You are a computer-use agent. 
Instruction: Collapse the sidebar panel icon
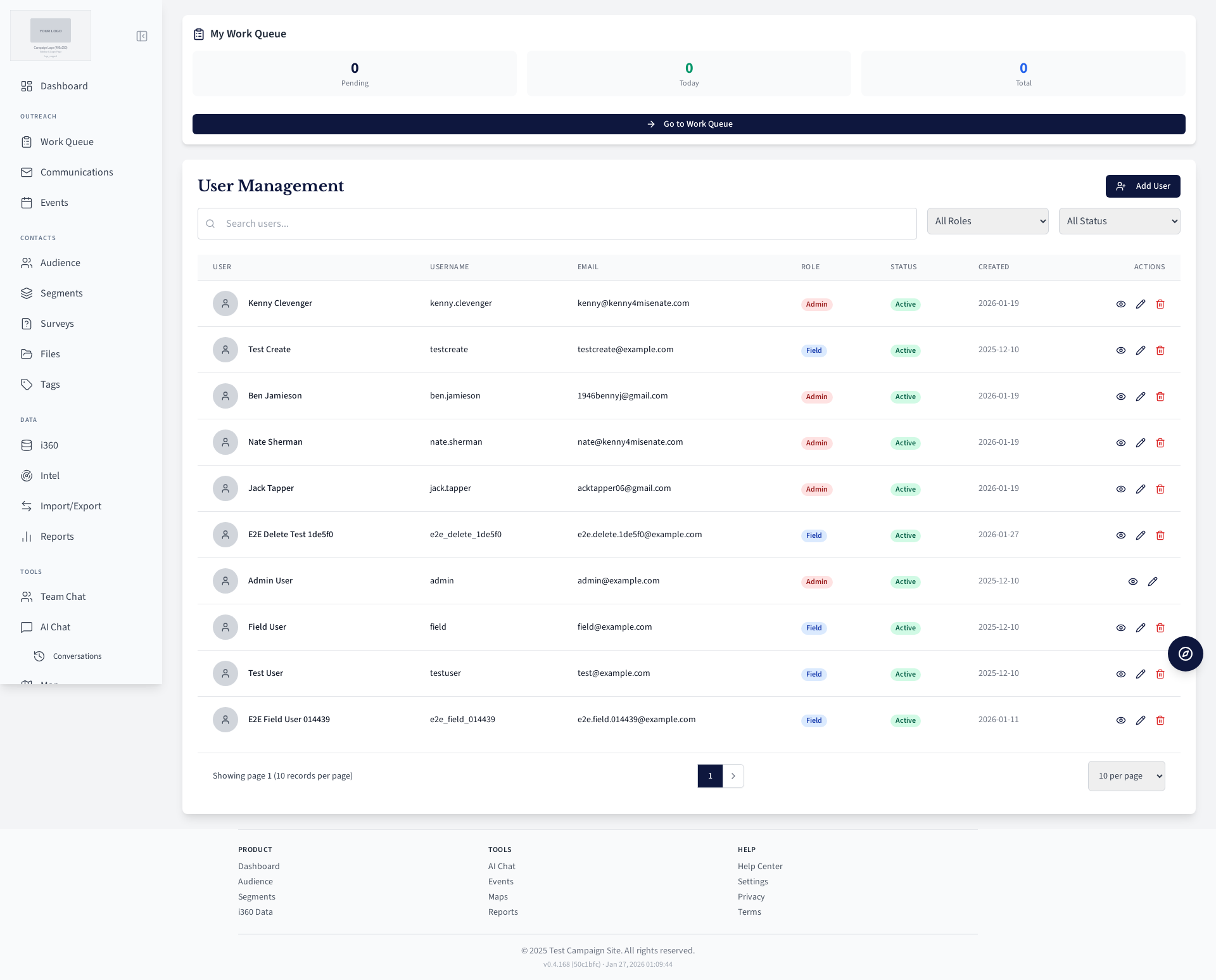(142, 36)
